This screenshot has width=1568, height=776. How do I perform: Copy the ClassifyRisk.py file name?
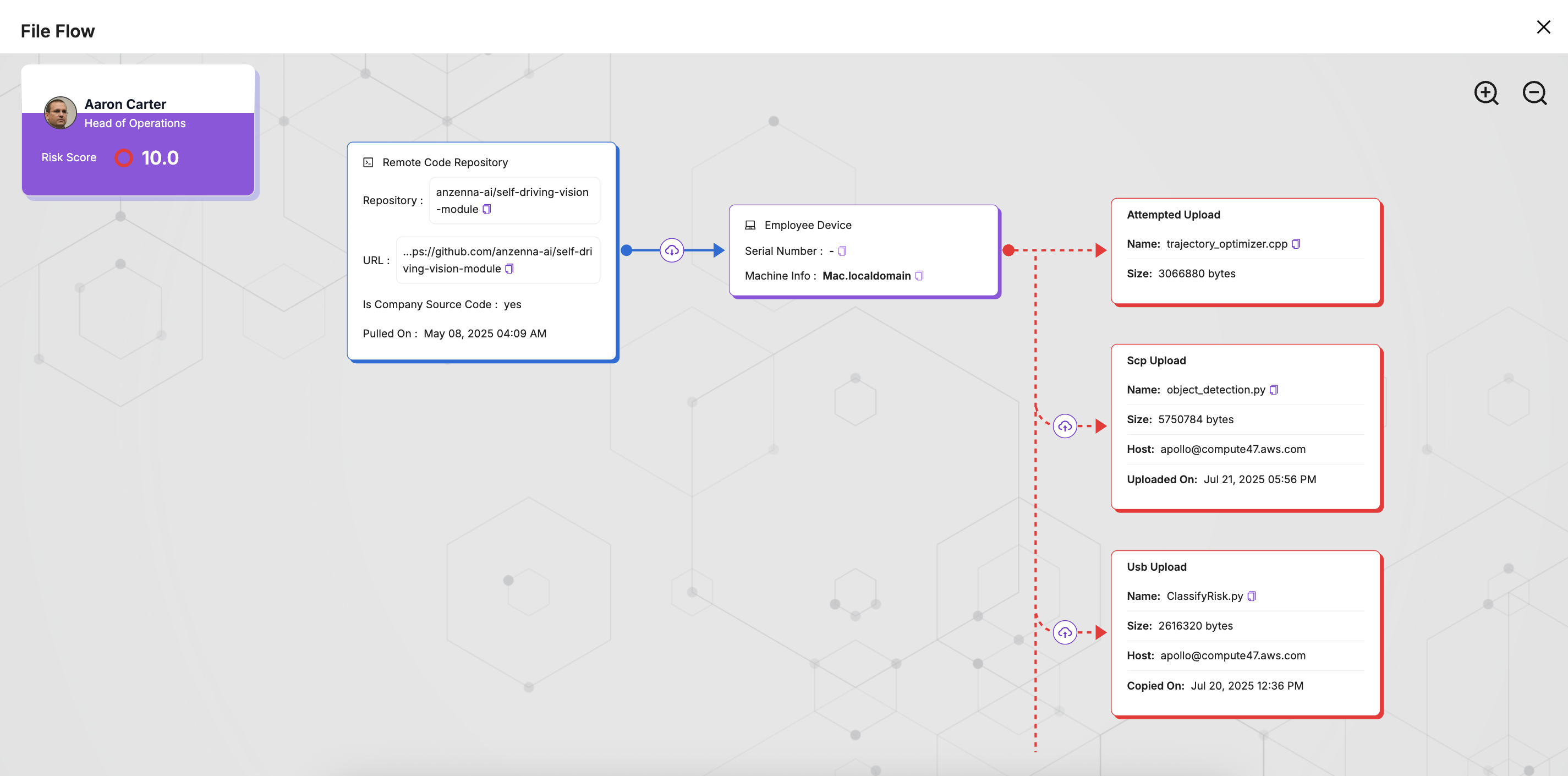click(x=1252, y=597)
